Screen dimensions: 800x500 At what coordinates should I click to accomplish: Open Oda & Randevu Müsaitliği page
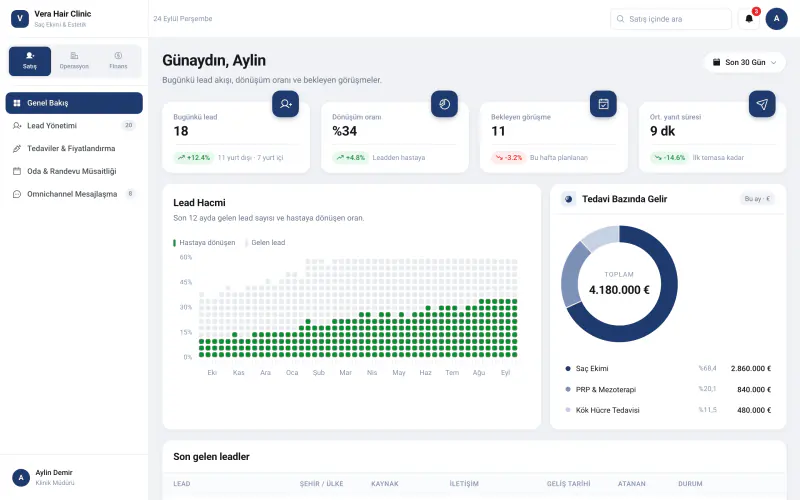(x=74, y=171)
